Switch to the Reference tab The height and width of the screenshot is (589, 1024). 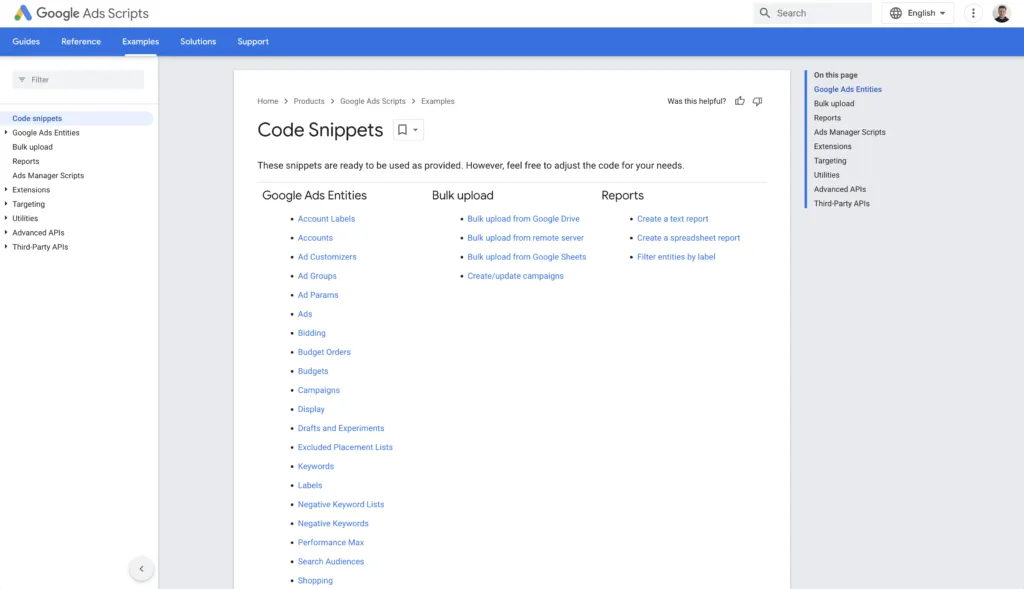81,41
